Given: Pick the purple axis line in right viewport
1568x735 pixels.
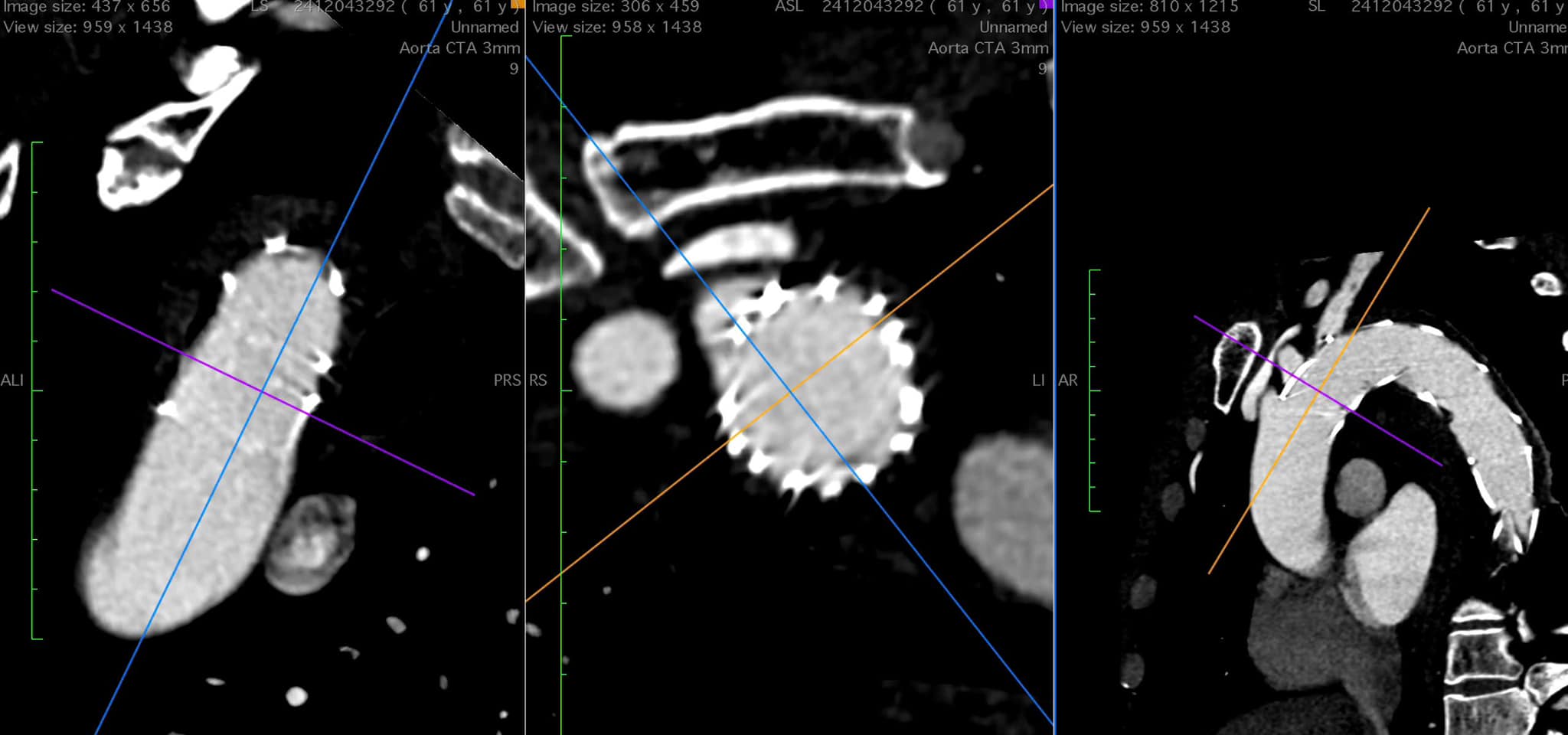Looking at the screenshot, I should point(1393,436).
